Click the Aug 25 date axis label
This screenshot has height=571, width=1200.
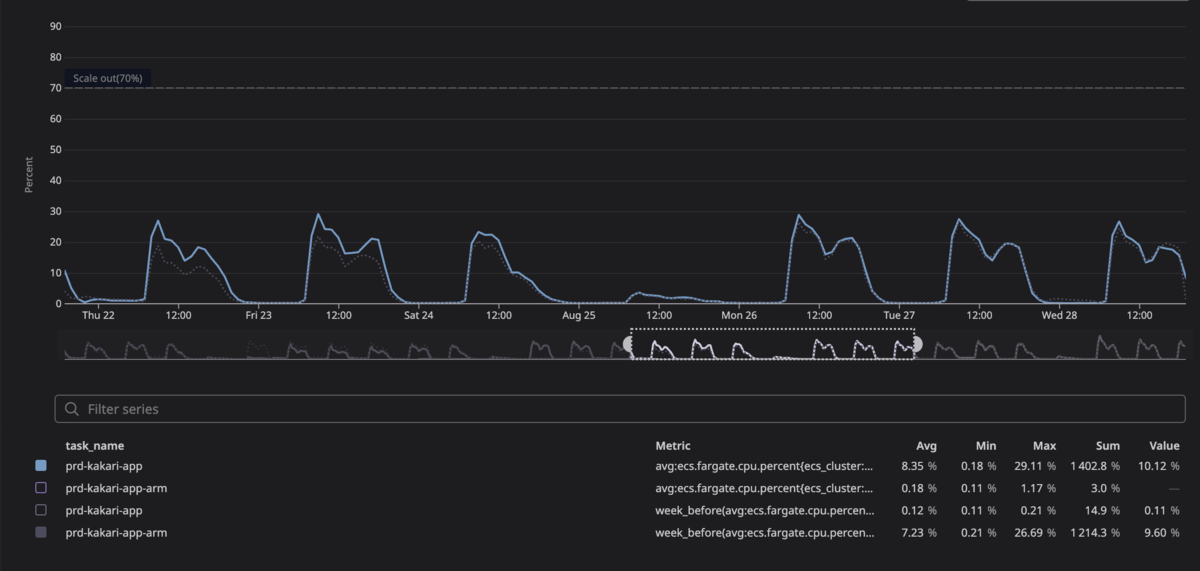(x=579, y=314)
